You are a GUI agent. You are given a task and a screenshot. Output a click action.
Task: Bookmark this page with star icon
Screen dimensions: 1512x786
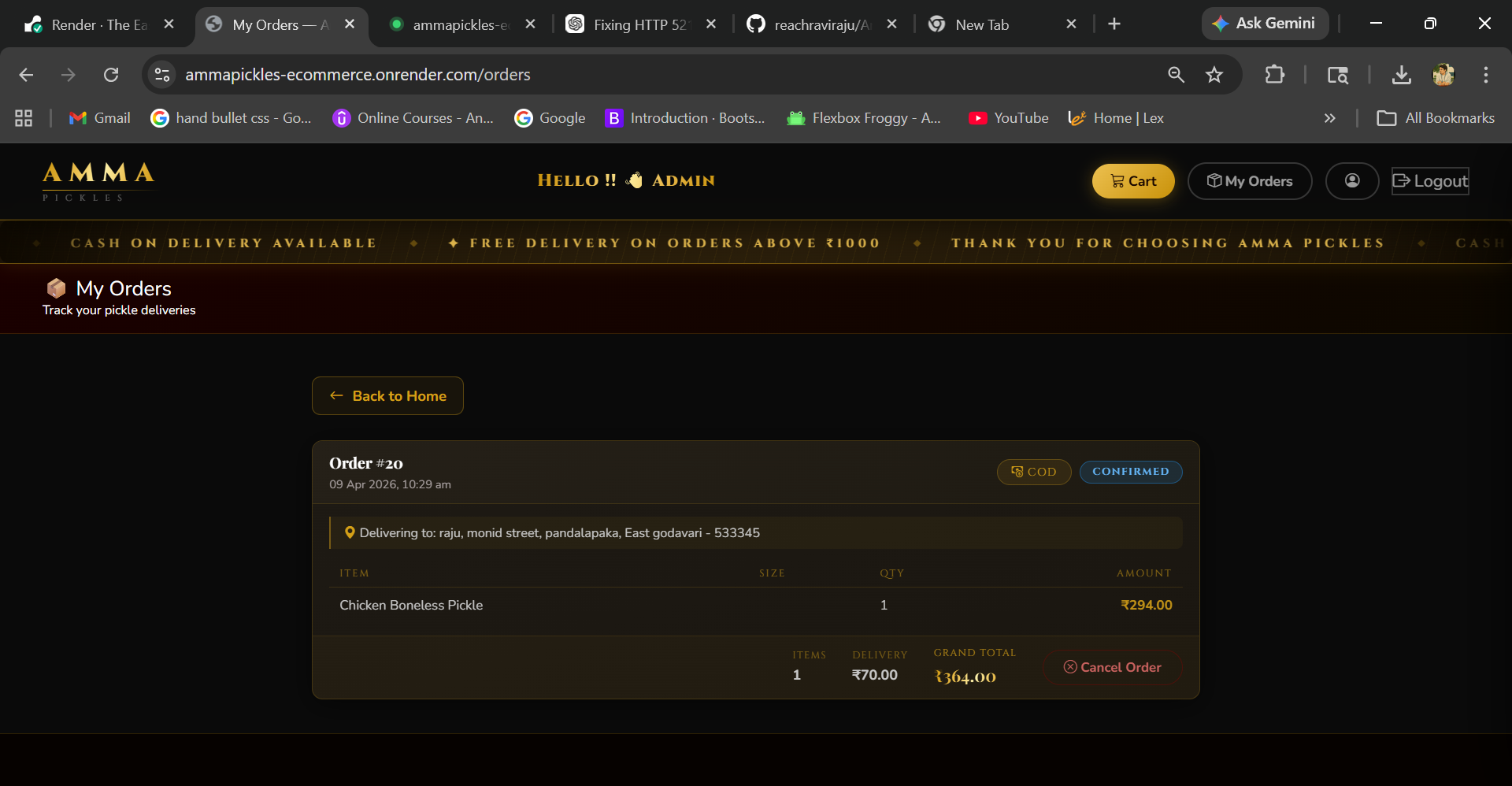(x=1214, y=75)
